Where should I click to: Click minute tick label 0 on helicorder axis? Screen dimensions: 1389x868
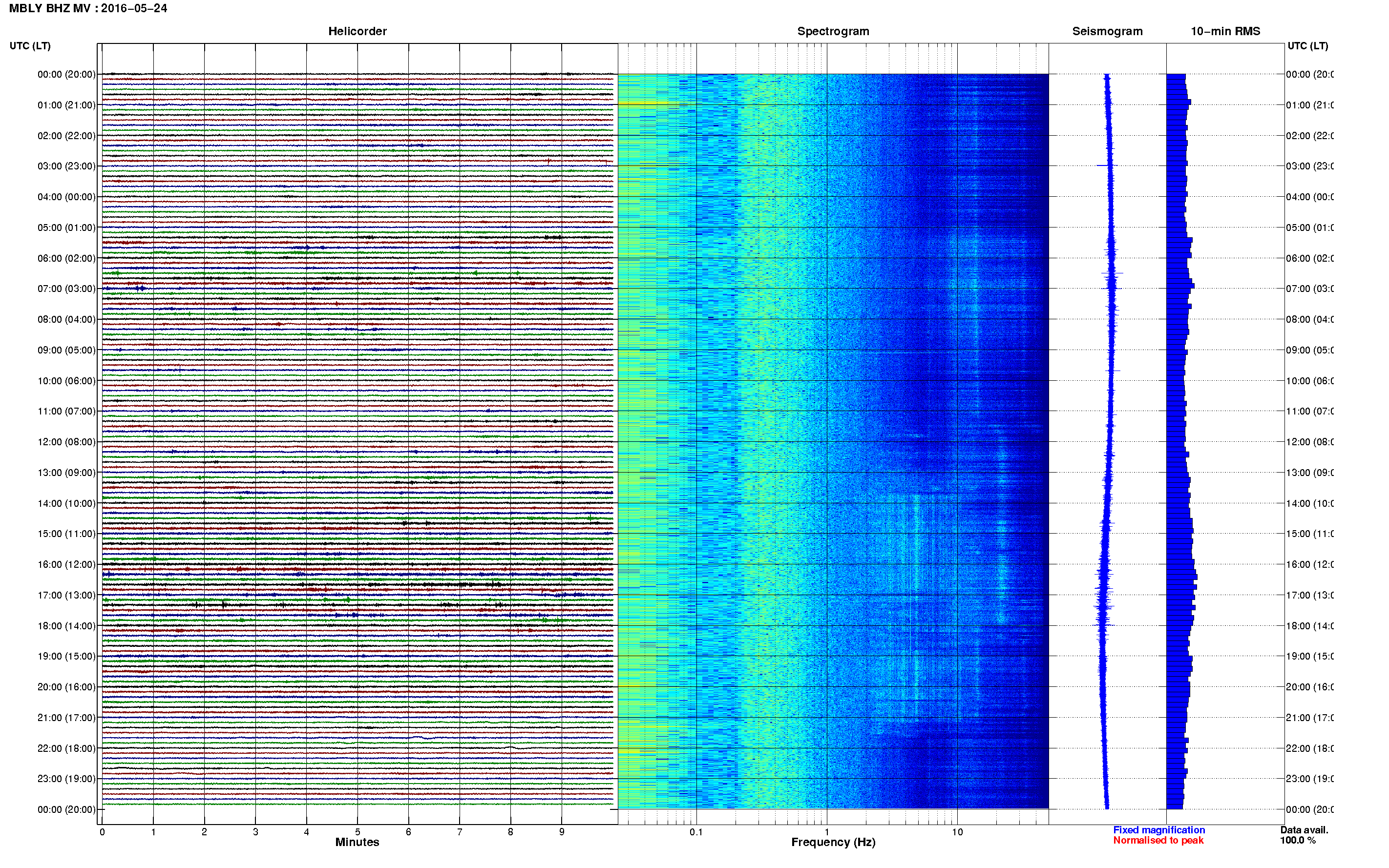102,832
